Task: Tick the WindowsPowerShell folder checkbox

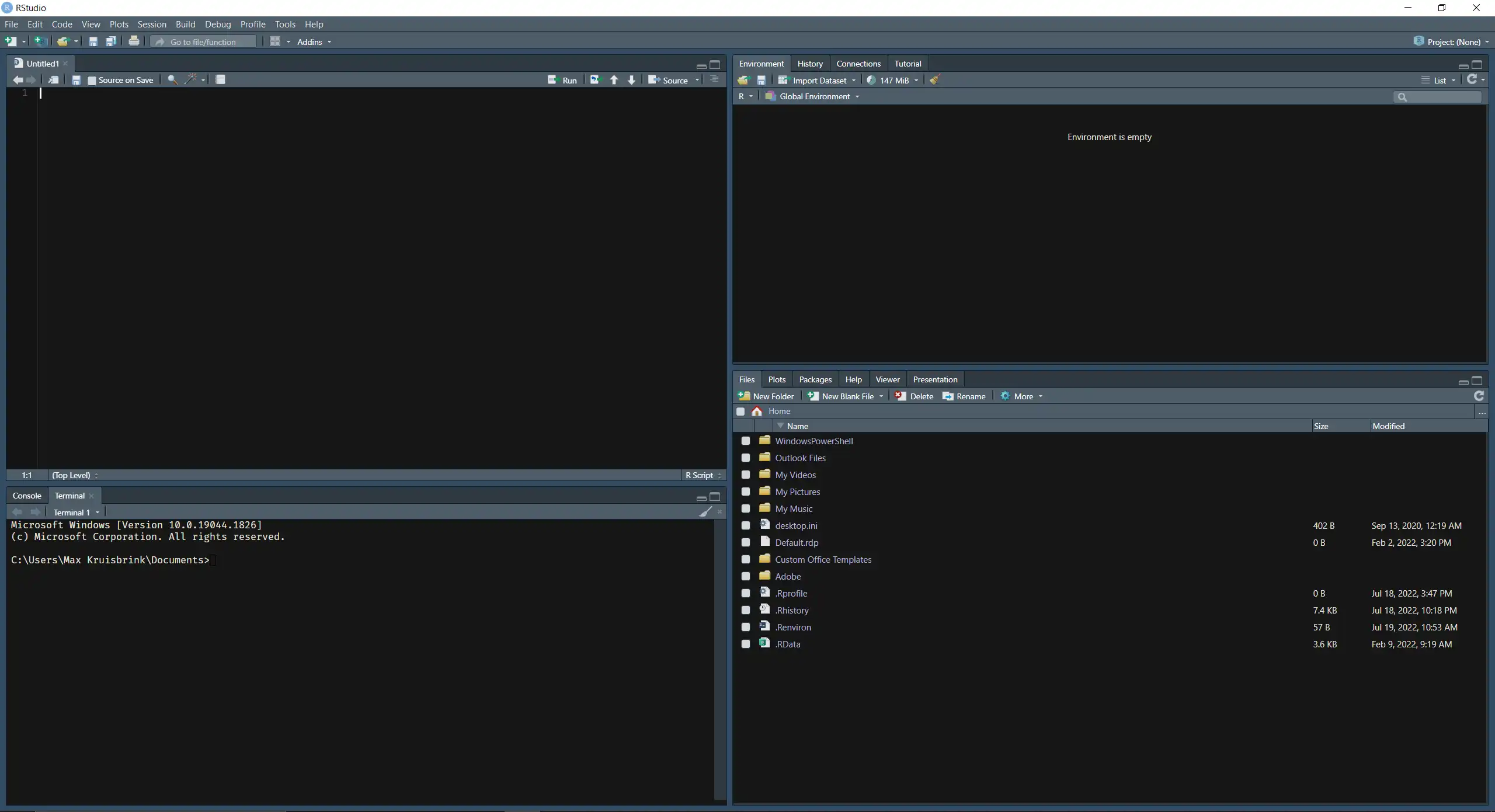Action: click(746, 441)
